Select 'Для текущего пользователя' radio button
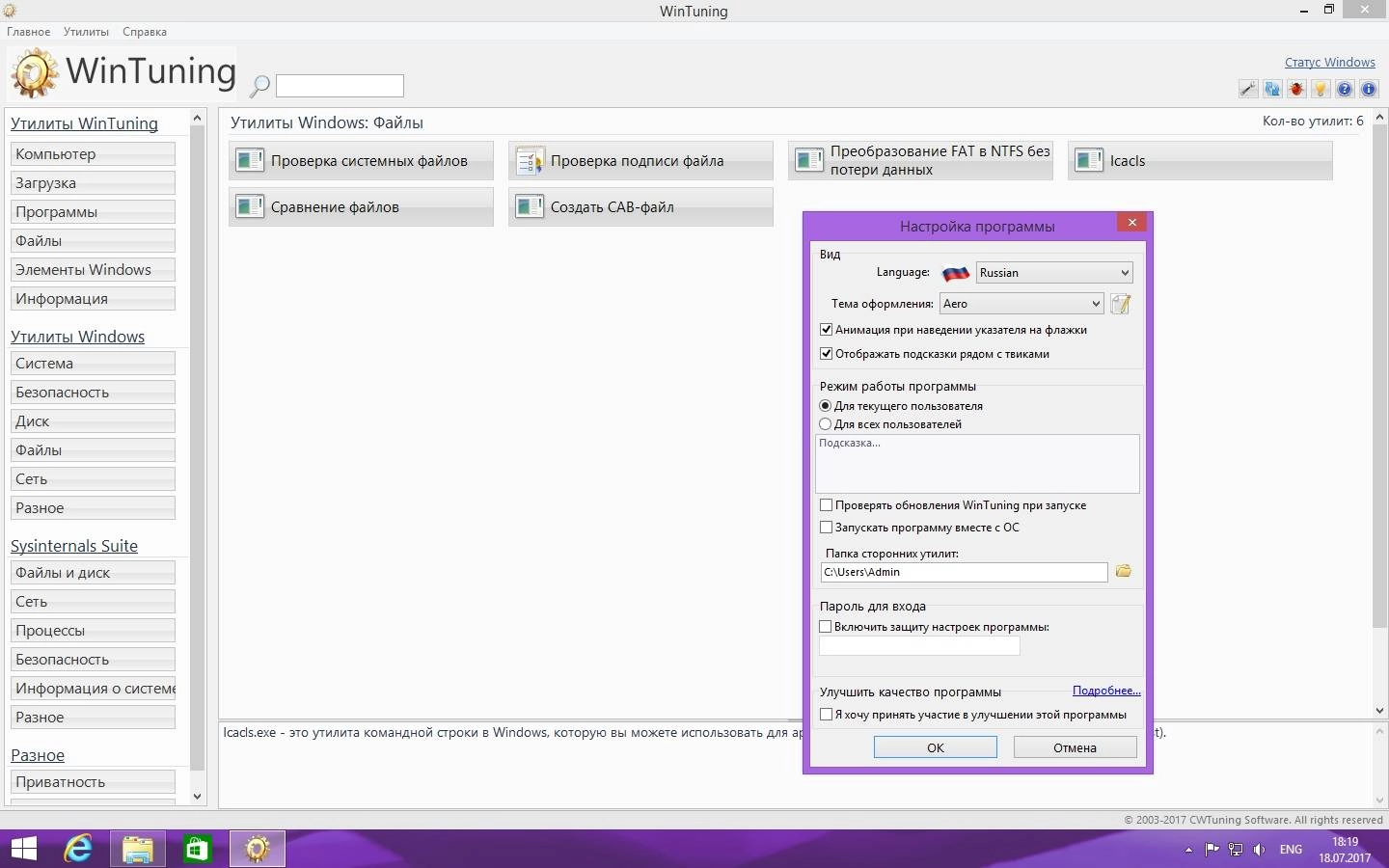 (825, 406)
